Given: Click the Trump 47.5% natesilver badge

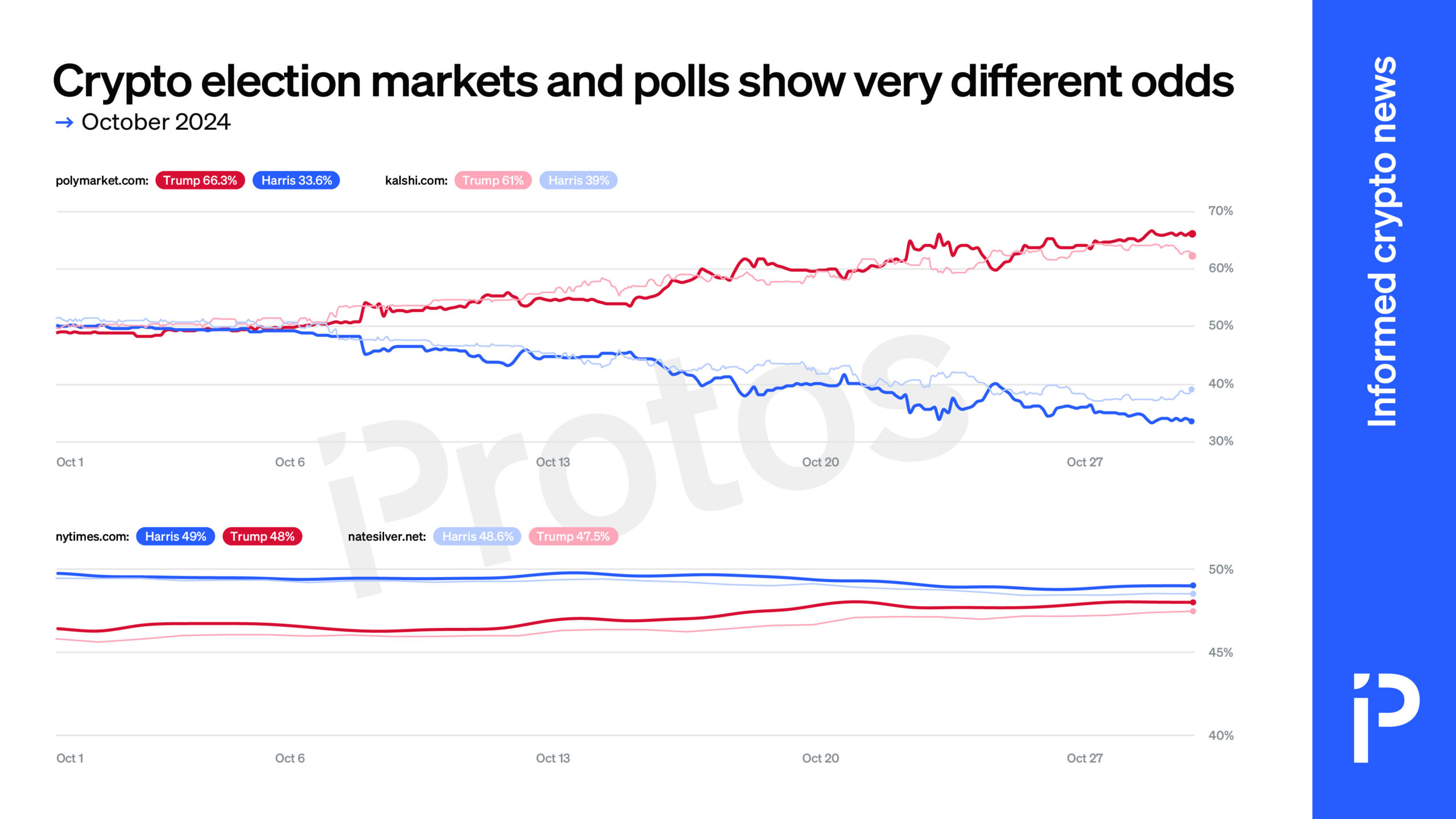Looking at the screenshot, I should click(573, 536).
